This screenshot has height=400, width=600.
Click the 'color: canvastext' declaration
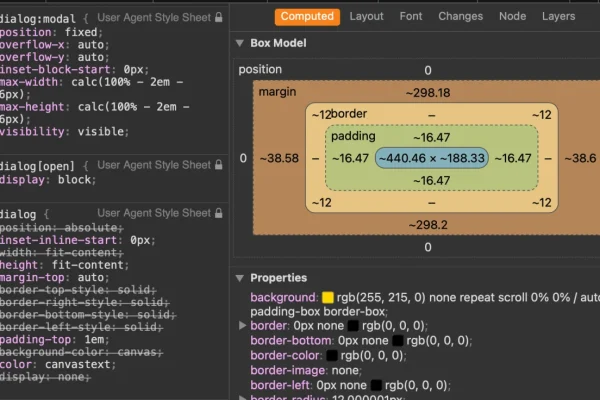tap(58, 364)
